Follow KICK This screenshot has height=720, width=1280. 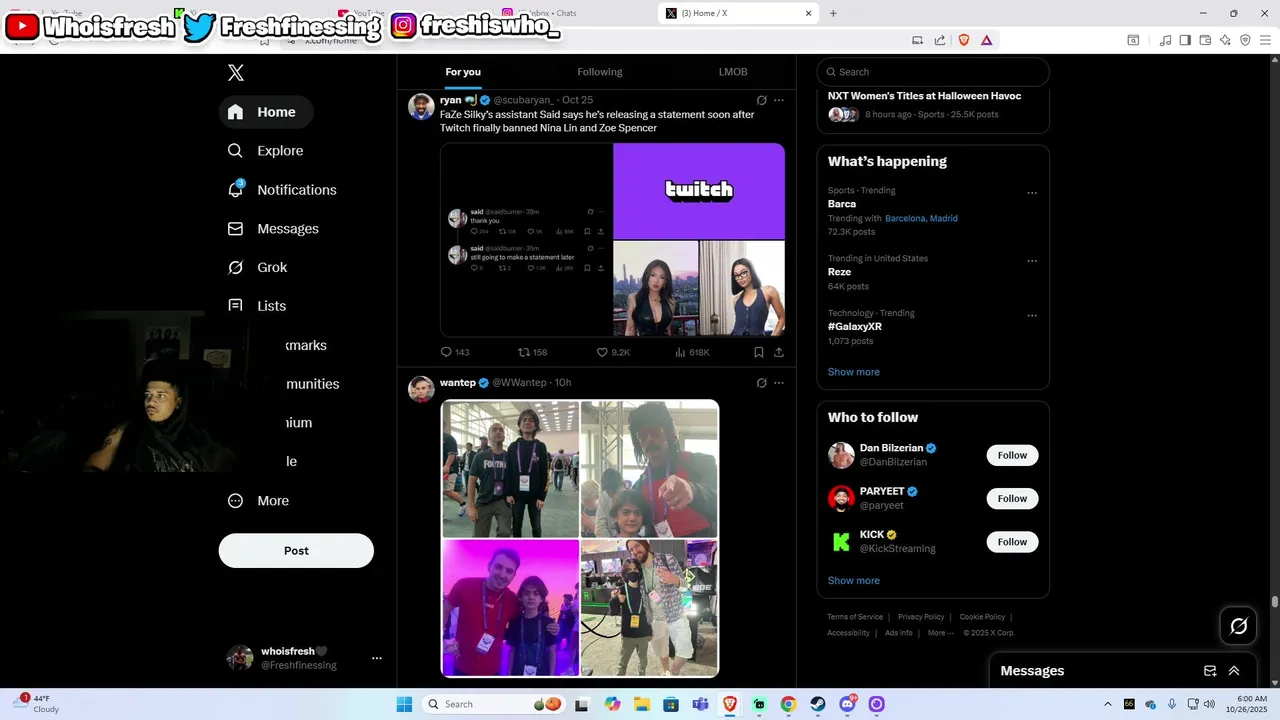[1012, 542]
